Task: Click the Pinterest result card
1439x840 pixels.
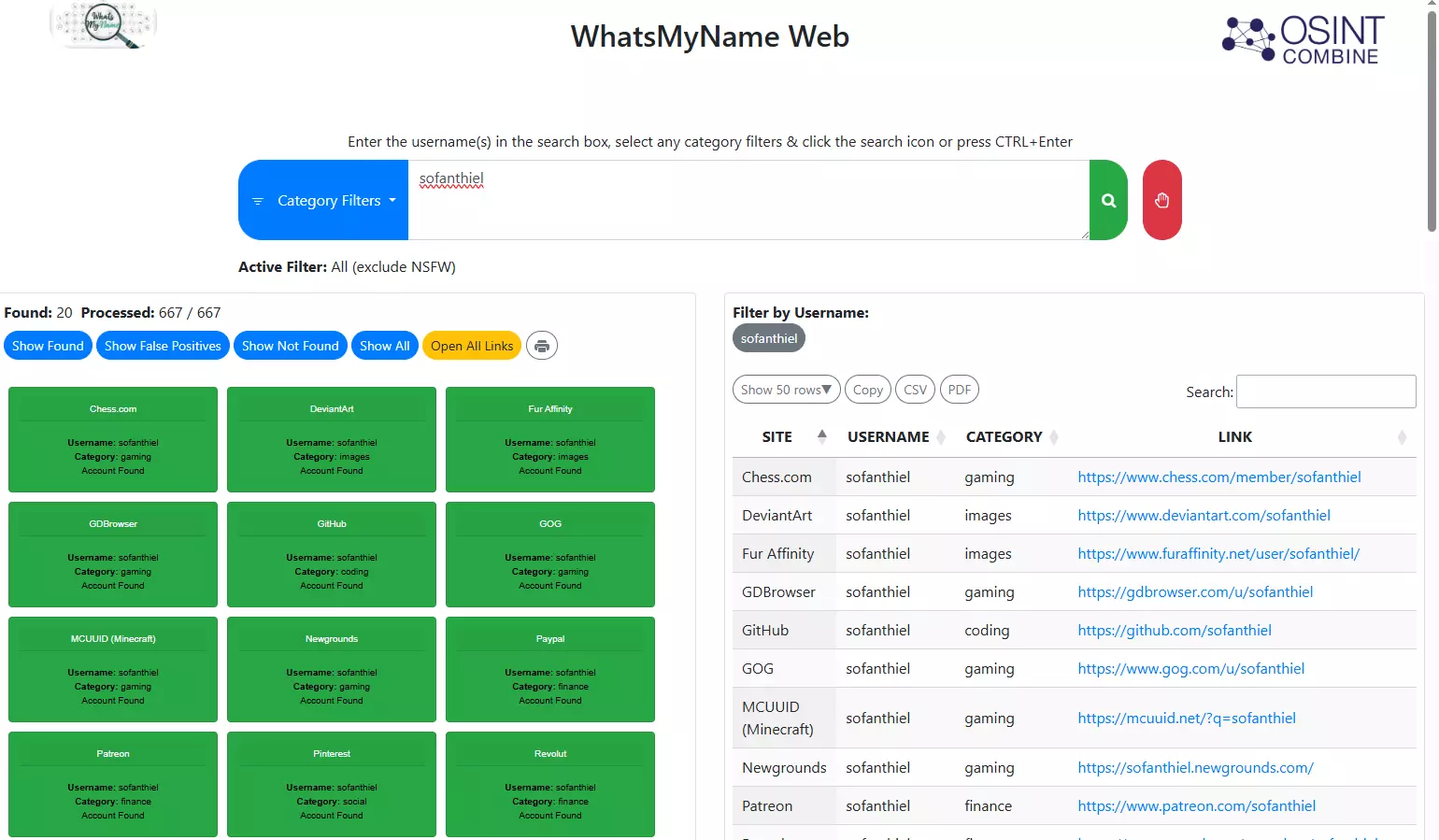Action: click(332, 784)
